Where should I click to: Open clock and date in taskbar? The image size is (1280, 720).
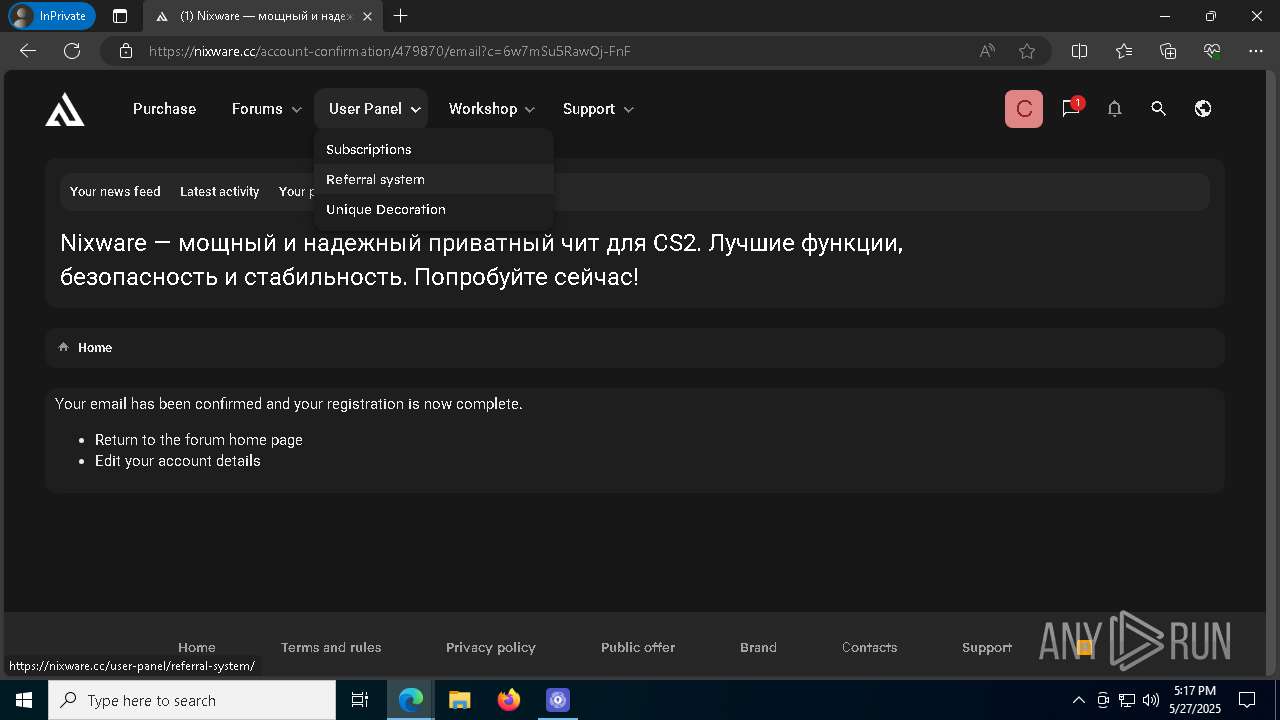pyautogui.click(x=1195, y=700)
